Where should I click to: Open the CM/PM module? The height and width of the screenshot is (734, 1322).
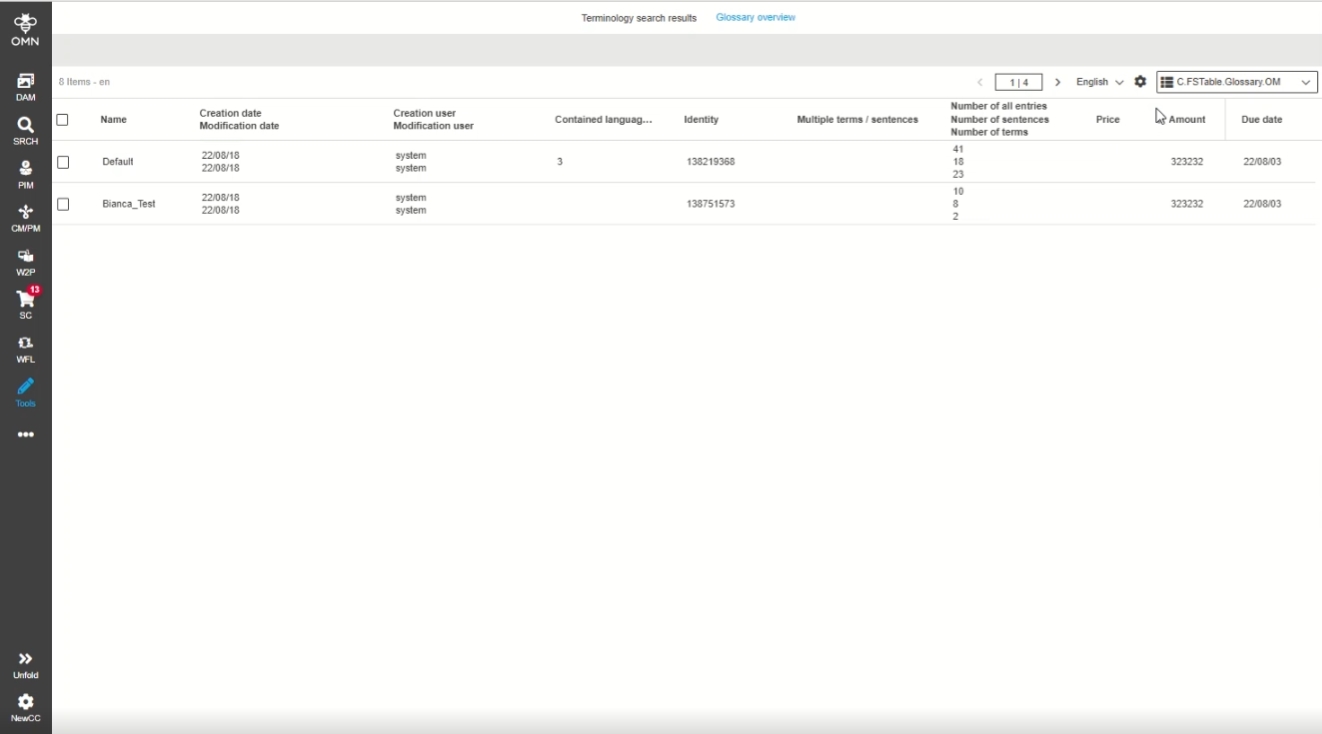point(25,218)
